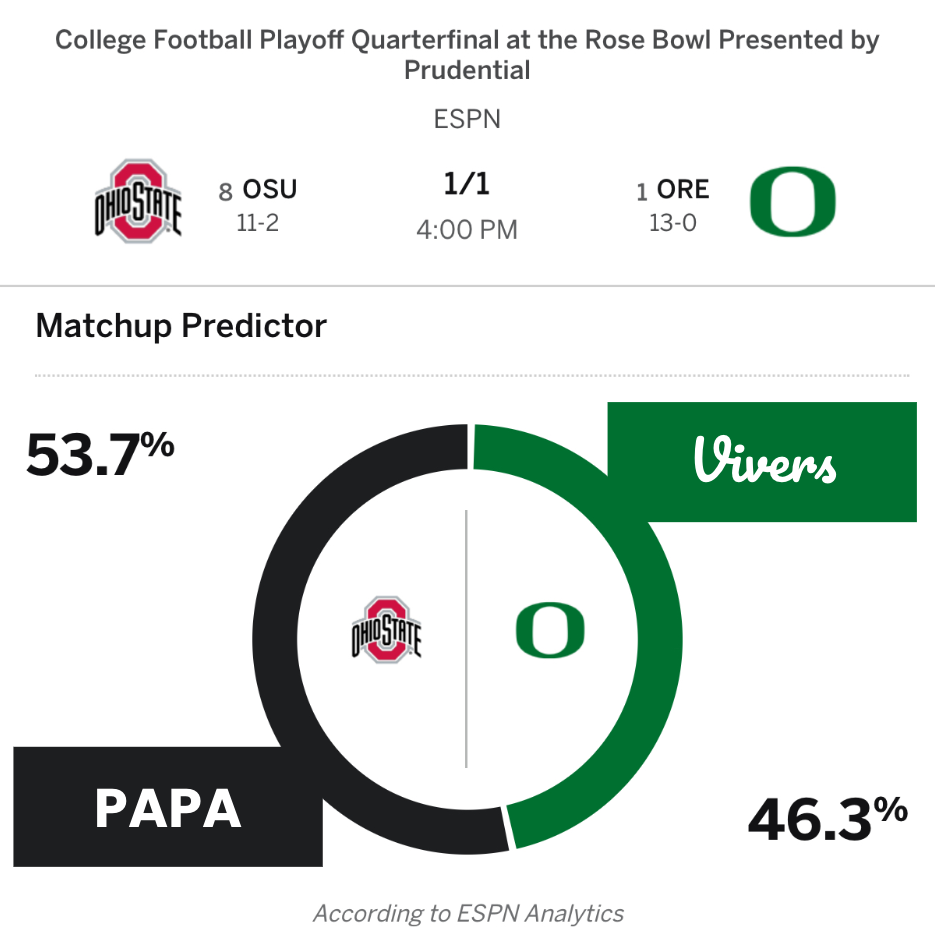This screenshot has height=942, width=935.
Task: Click the Ohio State logo in the header
Action: click(138, 200)
